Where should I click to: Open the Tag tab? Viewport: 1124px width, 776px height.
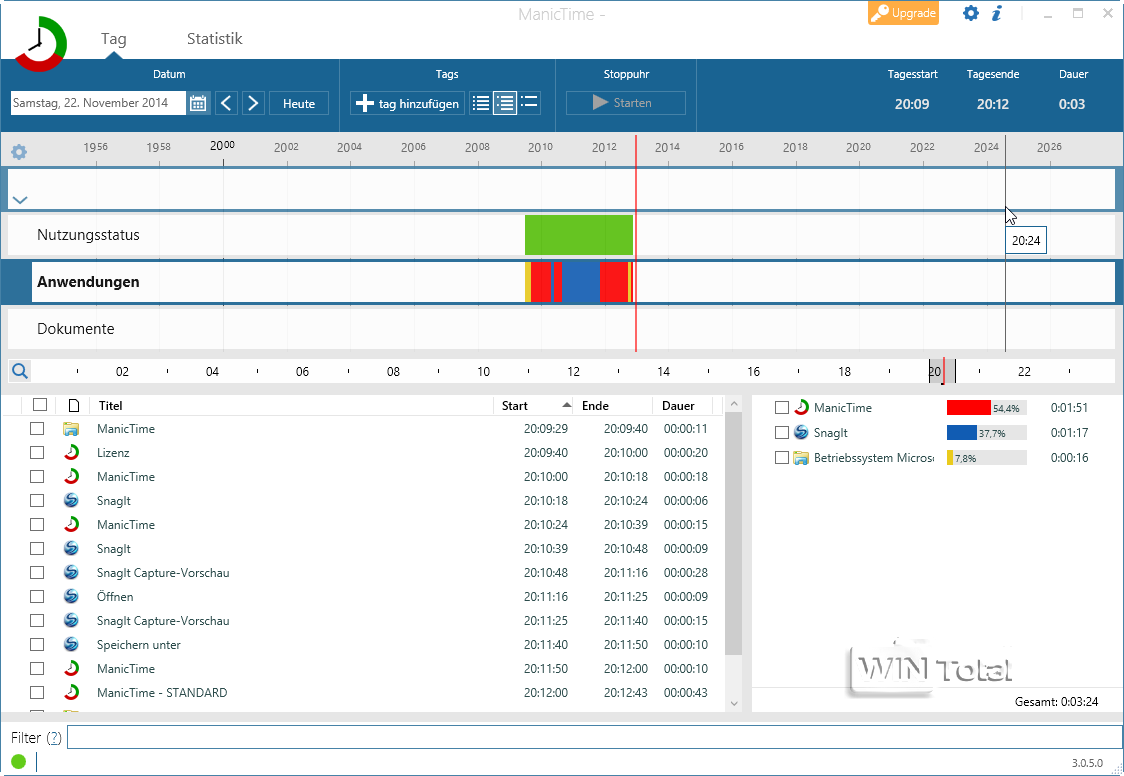114,39
